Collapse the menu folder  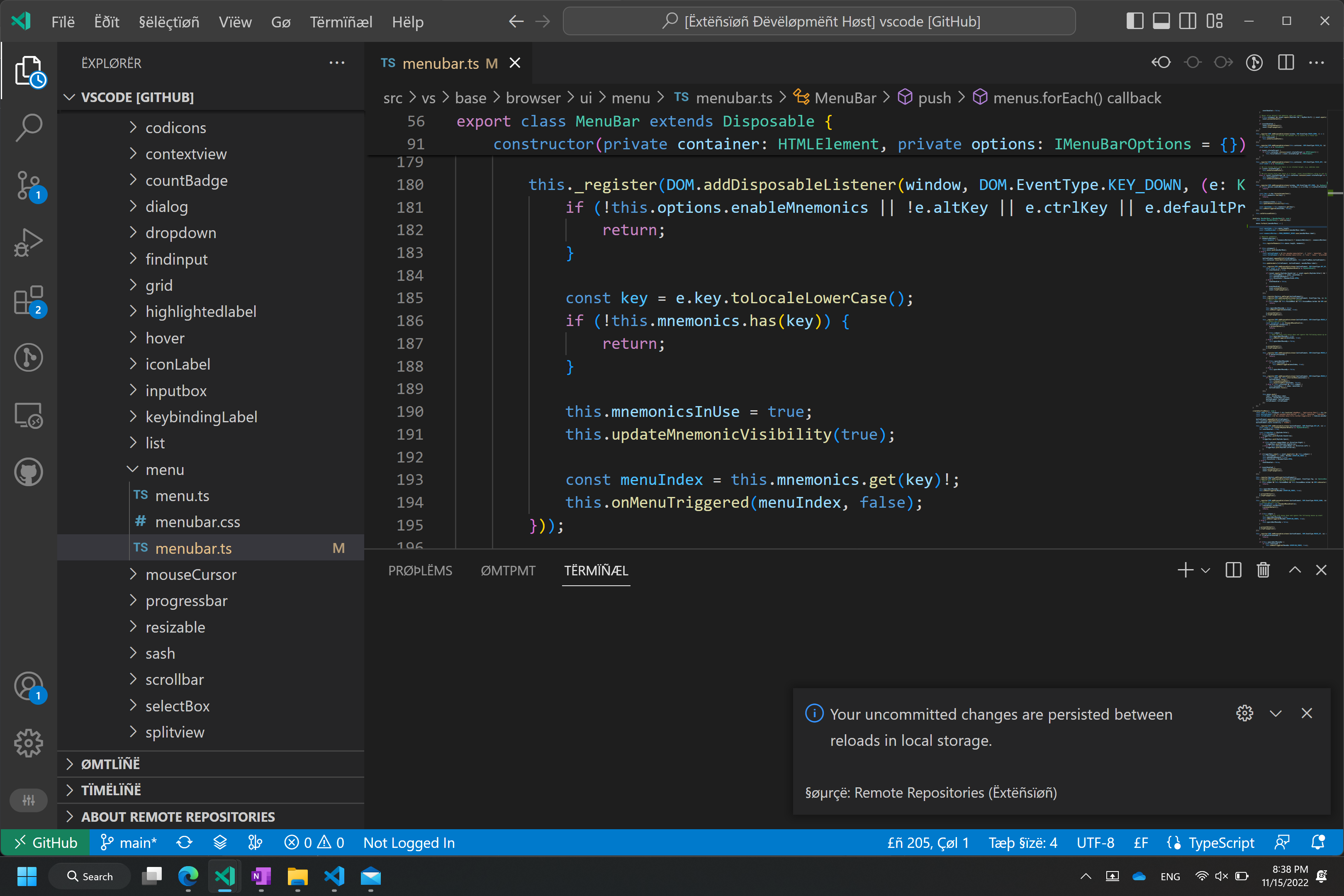click(165, 470)
